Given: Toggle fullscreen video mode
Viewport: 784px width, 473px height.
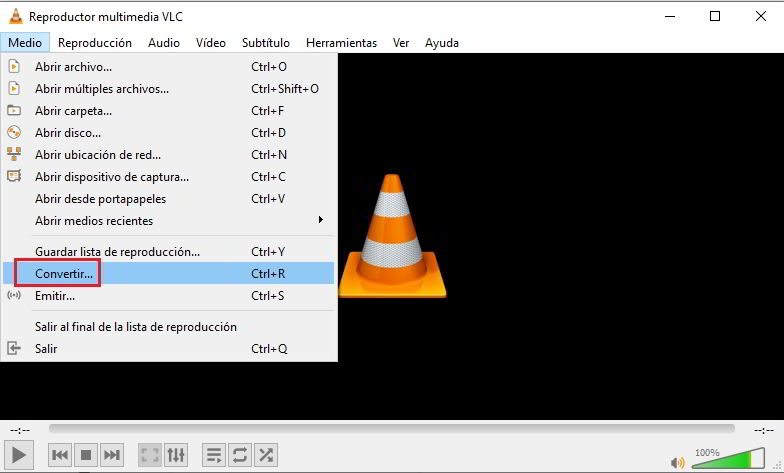Looking at the screenshot, I should [x=150, y=455].
